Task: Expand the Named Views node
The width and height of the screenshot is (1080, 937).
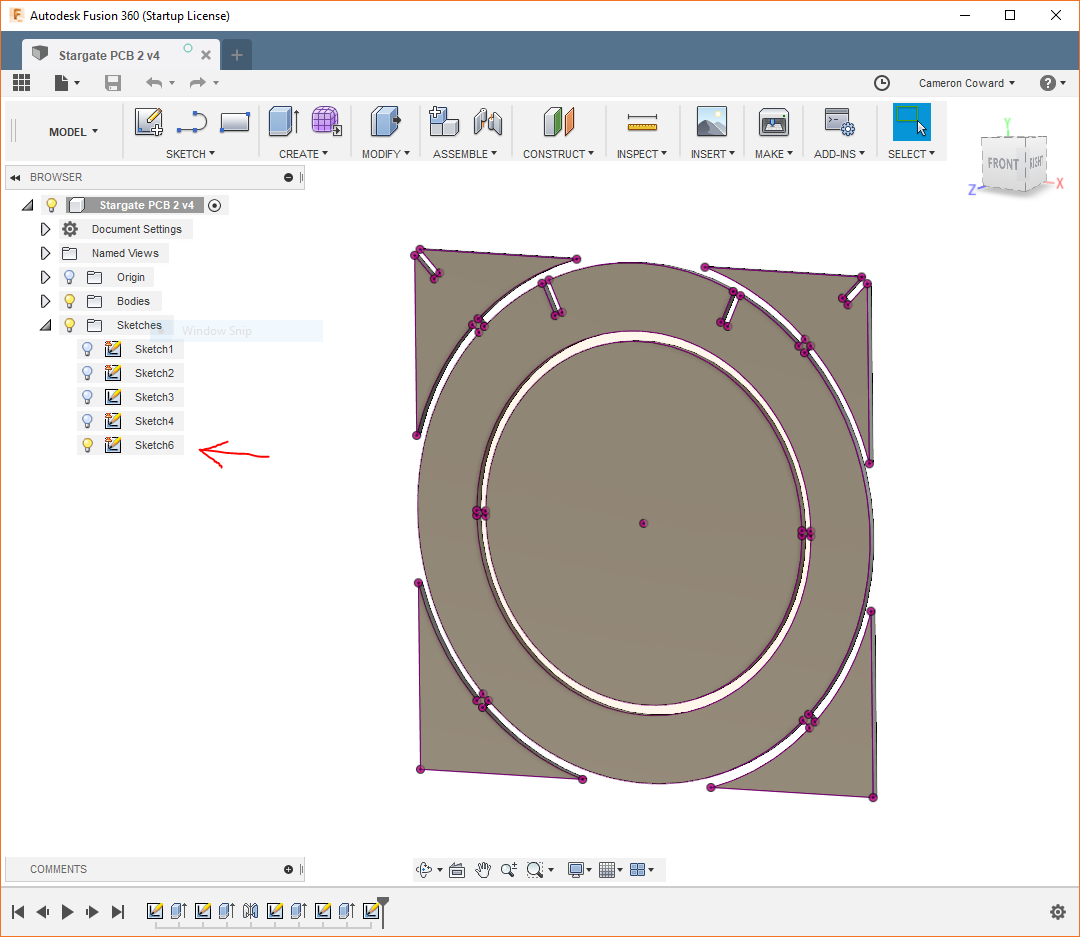Action: tap(45, 254)
